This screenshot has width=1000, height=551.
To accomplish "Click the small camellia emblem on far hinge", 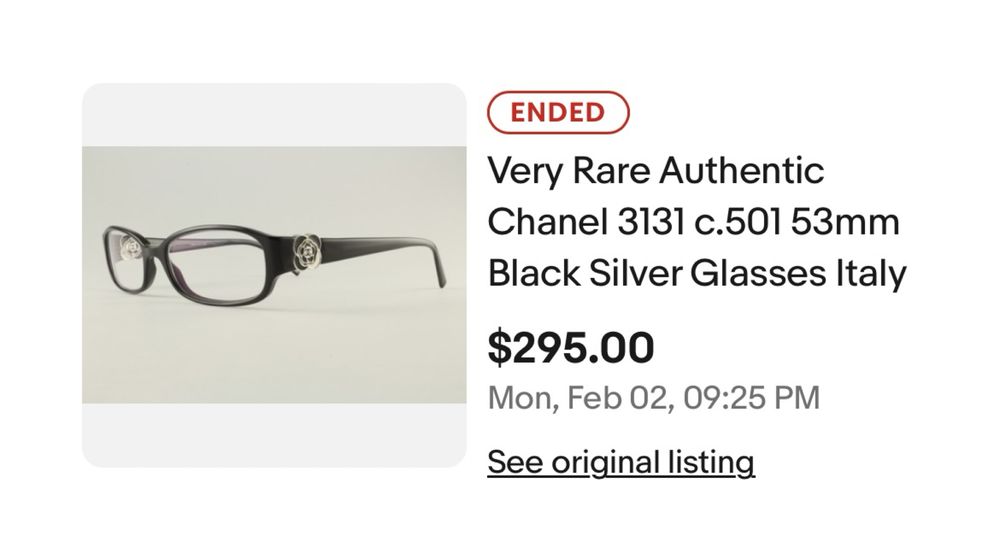I will coord(131,248).
